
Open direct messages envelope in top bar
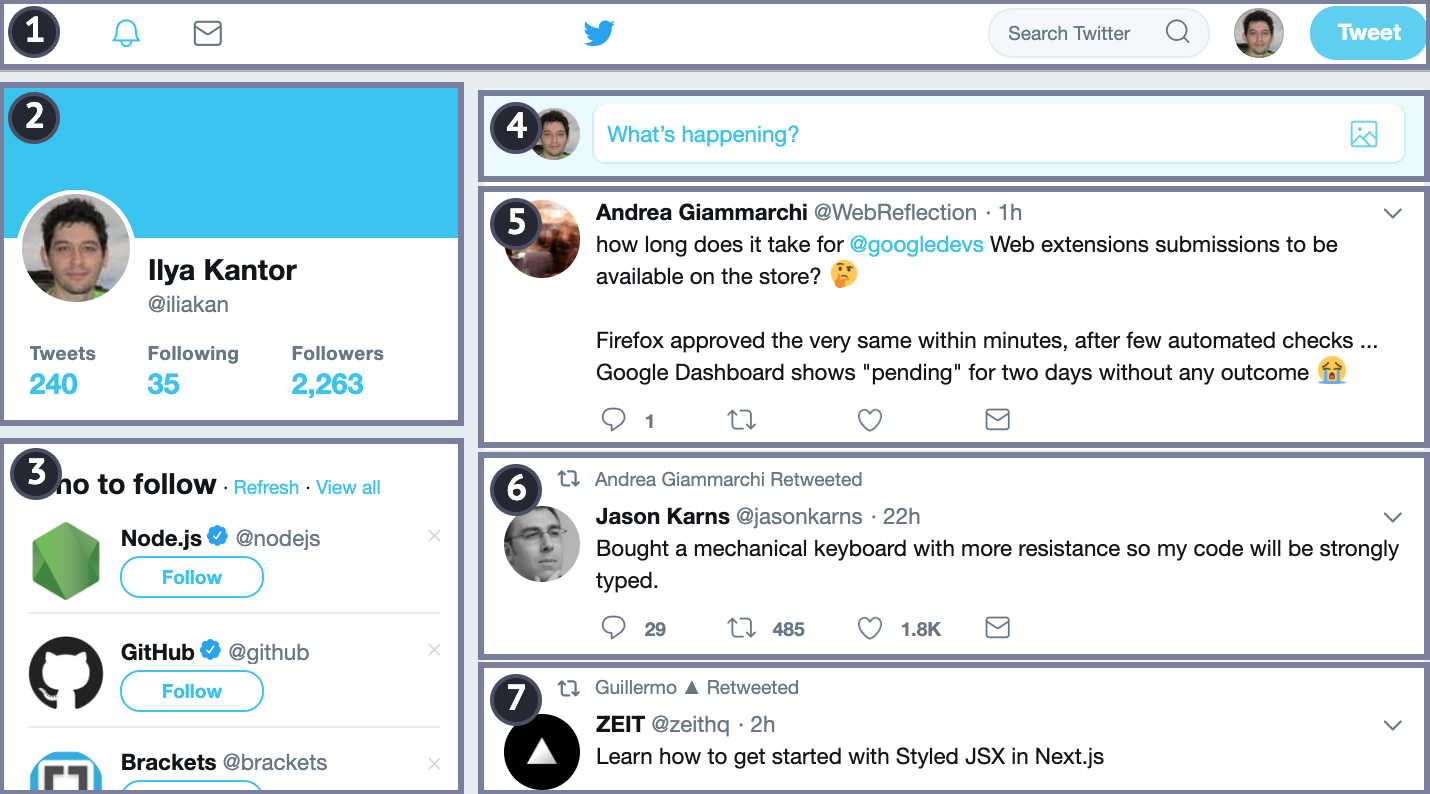click(x=207, y=34)
